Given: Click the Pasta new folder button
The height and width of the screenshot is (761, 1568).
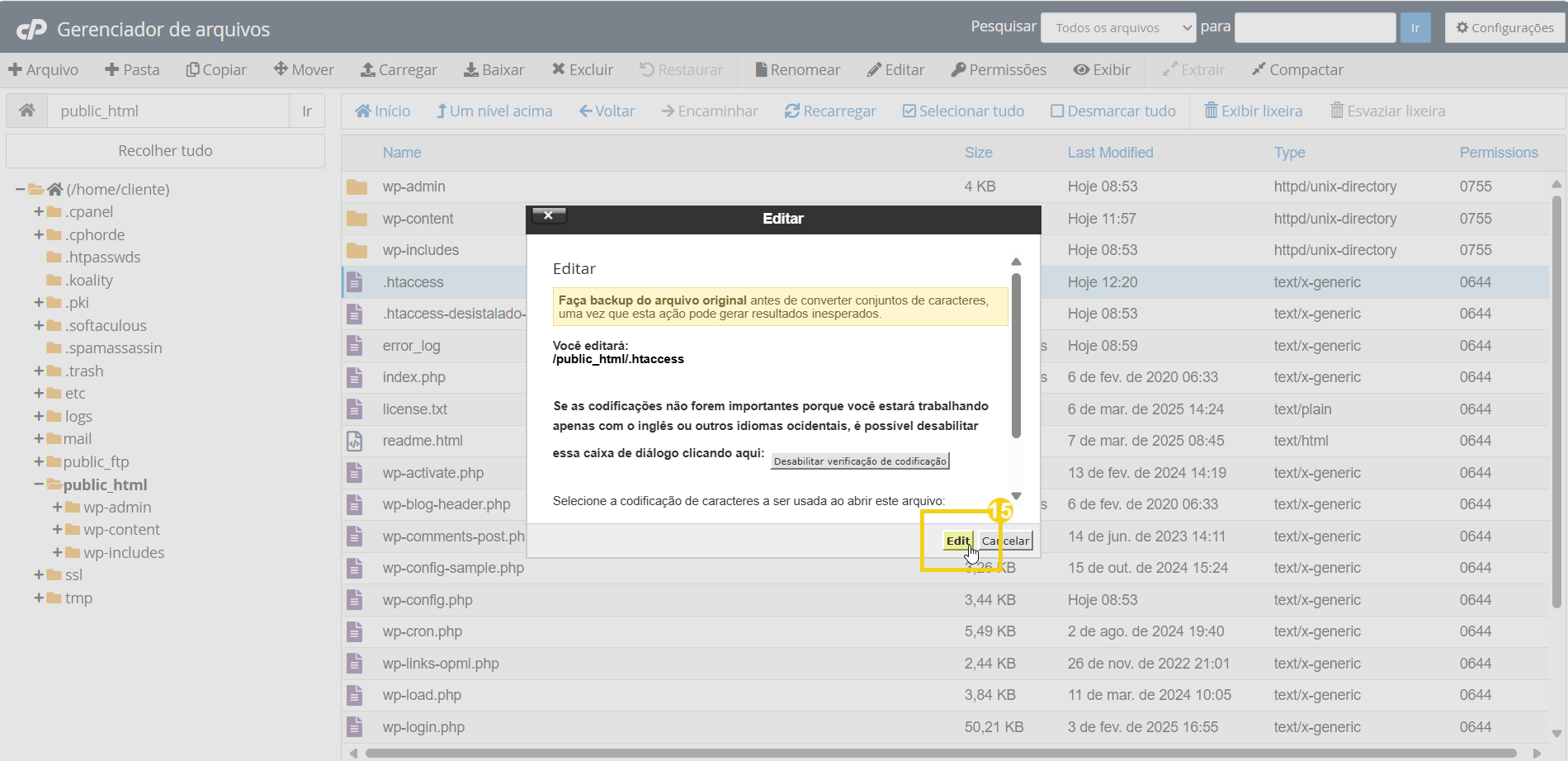Looking at the screenshot, I should (132, 70).
